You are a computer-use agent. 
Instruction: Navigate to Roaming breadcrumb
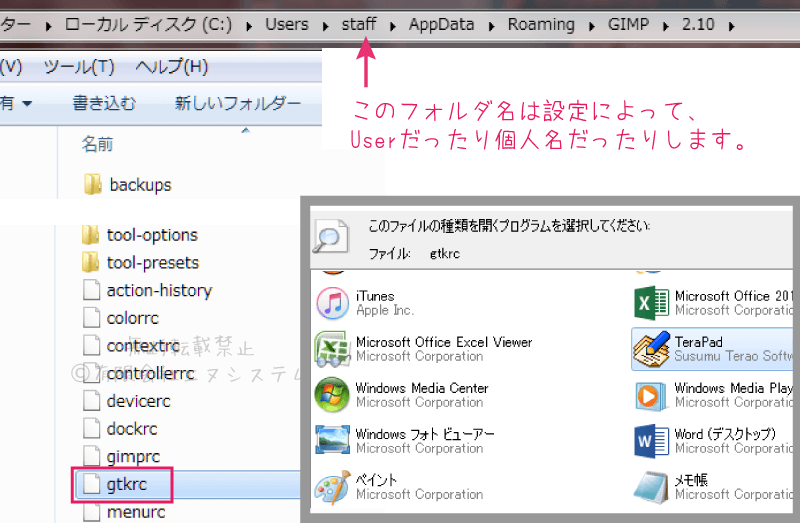(x=541, y=24)
